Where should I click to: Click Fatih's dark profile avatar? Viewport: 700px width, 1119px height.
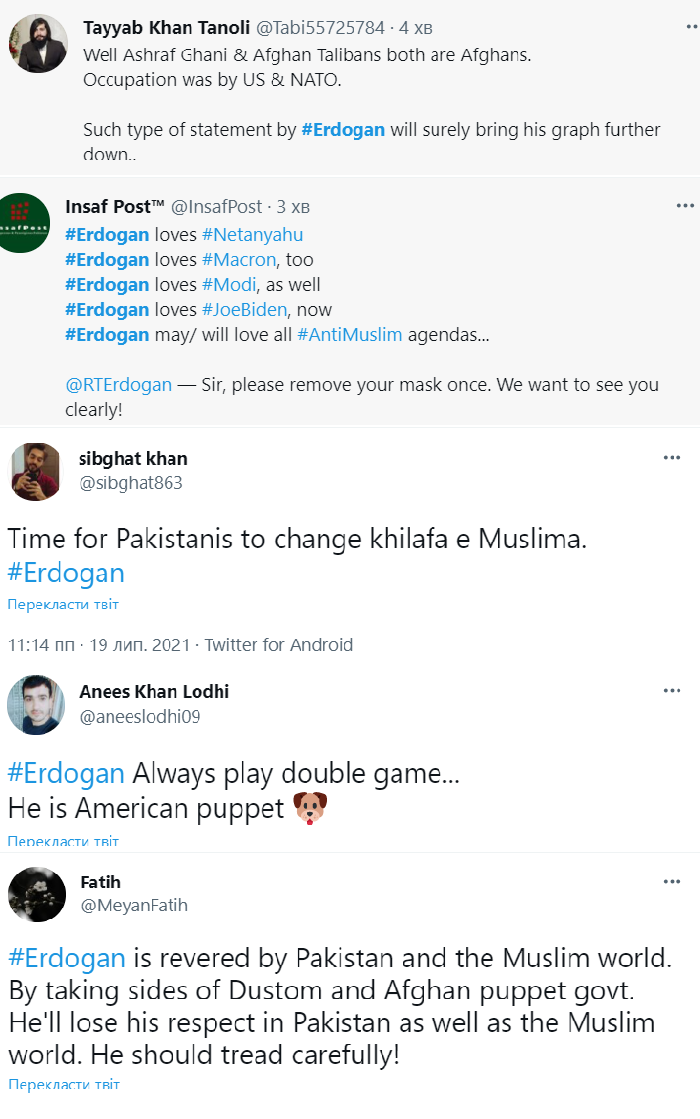point(37,894)
